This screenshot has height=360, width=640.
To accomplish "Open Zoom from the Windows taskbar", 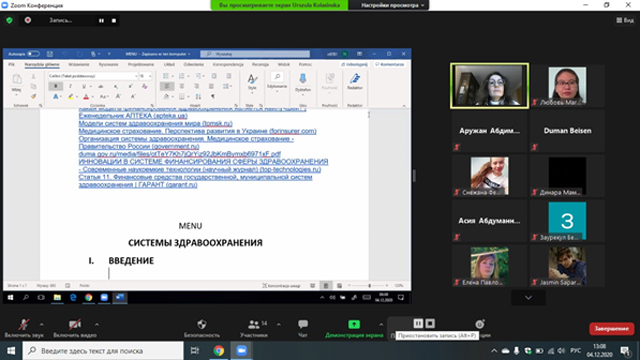I will 242,351.
